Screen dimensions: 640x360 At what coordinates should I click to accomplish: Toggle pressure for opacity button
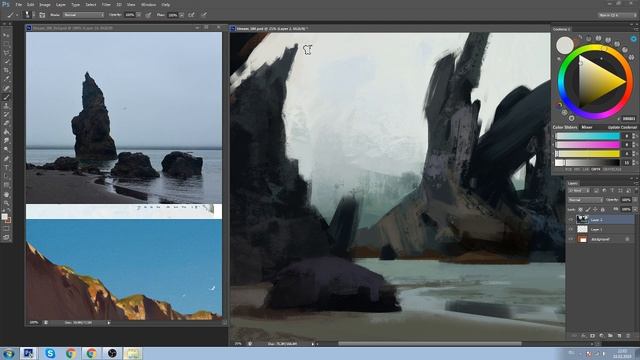click(149, 15)
